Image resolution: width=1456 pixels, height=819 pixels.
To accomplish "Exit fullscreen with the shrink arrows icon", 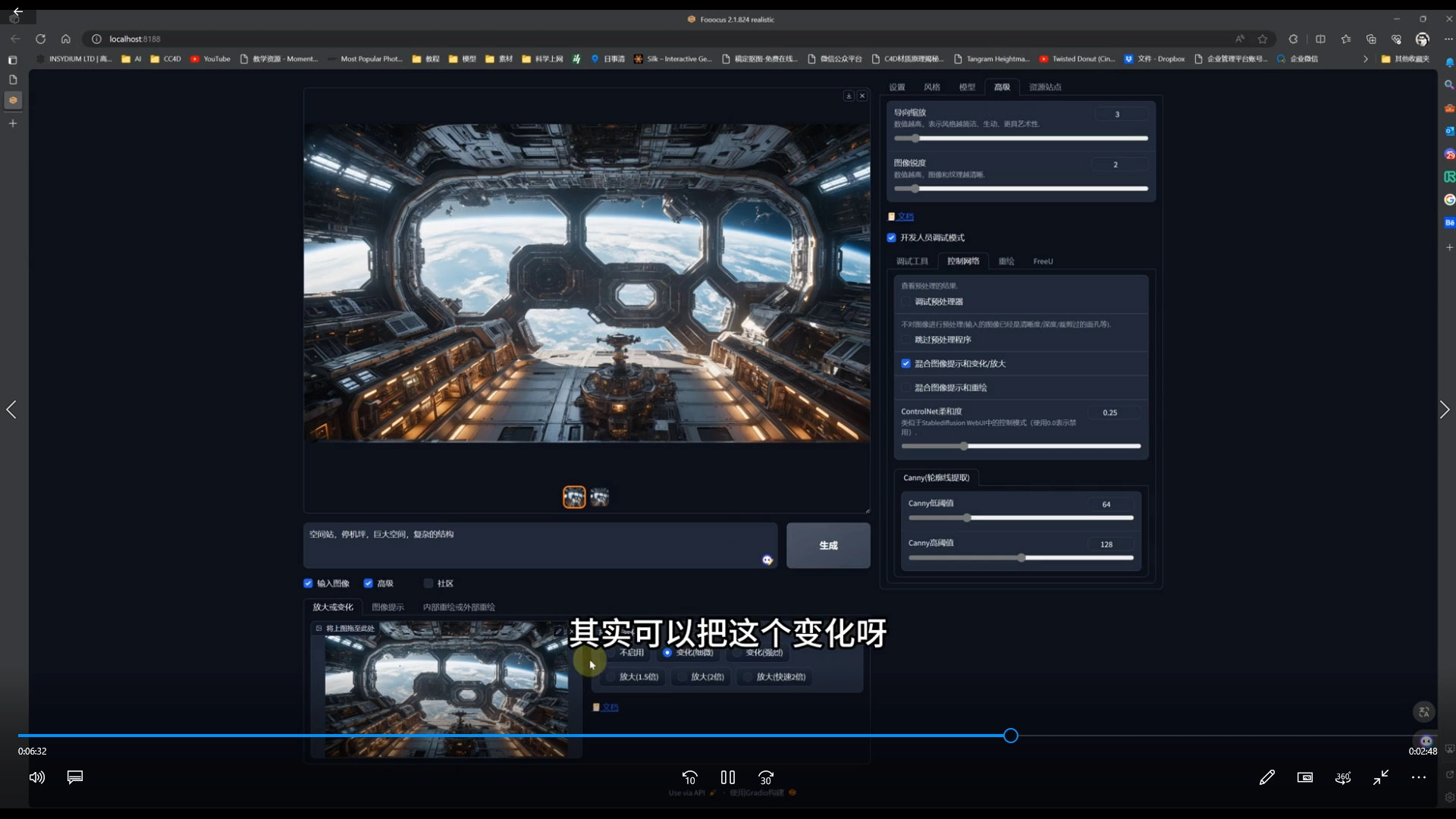I will pos(1381,777).
